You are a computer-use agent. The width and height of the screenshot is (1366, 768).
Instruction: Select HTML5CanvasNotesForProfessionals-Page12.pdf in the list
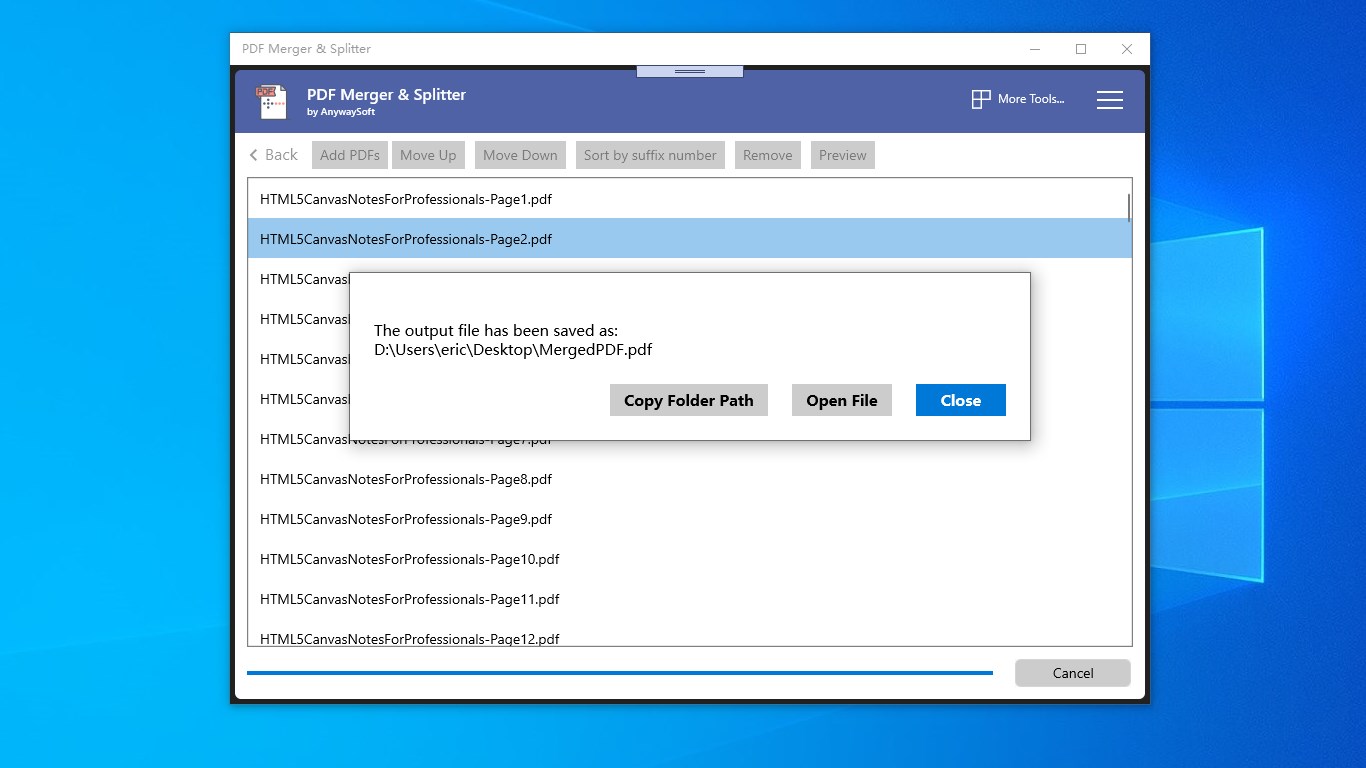pyautogui.click(x=409, y=639)
